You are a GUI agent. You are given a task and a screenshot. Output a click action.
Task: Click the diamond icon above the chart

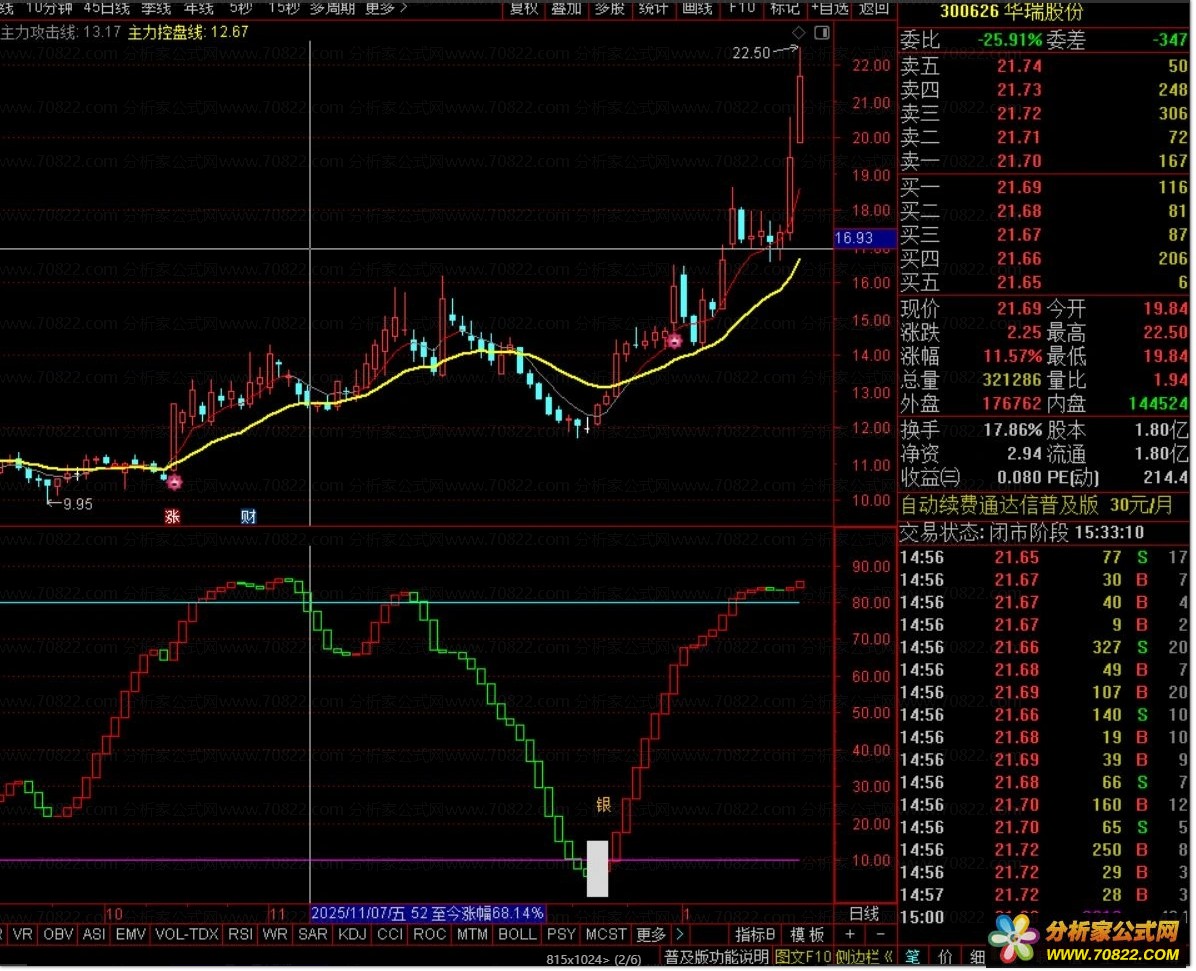[x=798, y=33]
